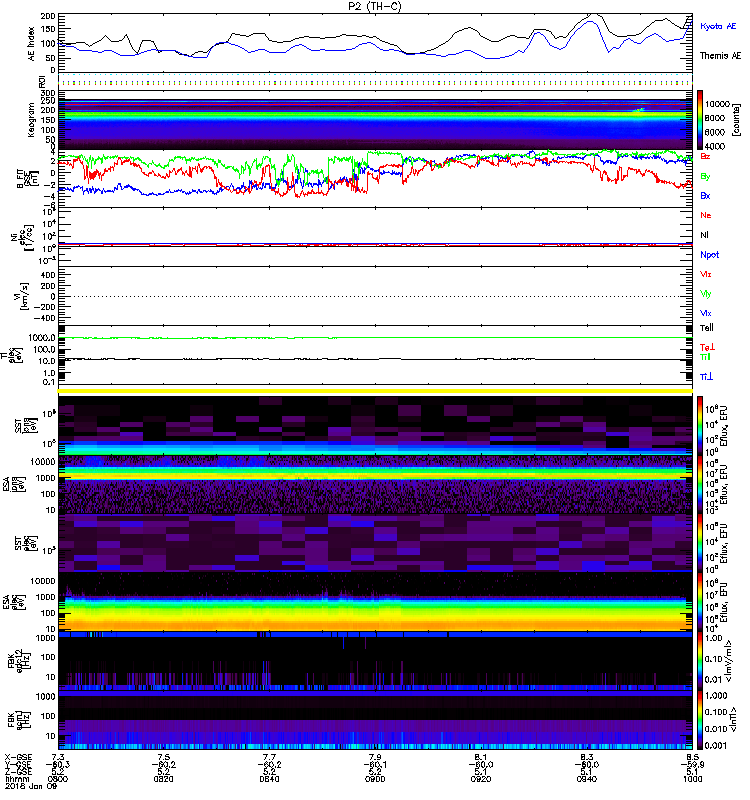The width and height of the screenshot is (750, 800).
Task: Select the red Ne legend label
Action: (x=706, y=215)
